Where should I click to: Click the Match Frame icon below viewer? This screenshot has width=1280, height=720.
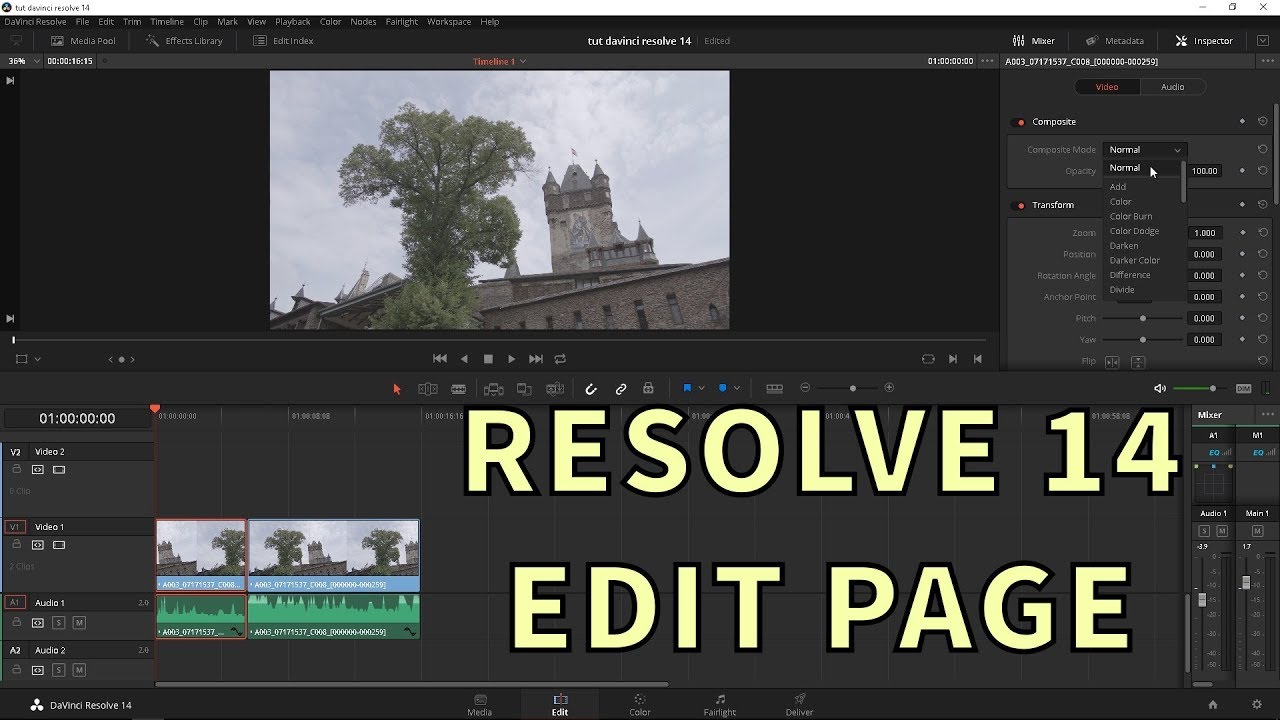click(x=928, y=358)
